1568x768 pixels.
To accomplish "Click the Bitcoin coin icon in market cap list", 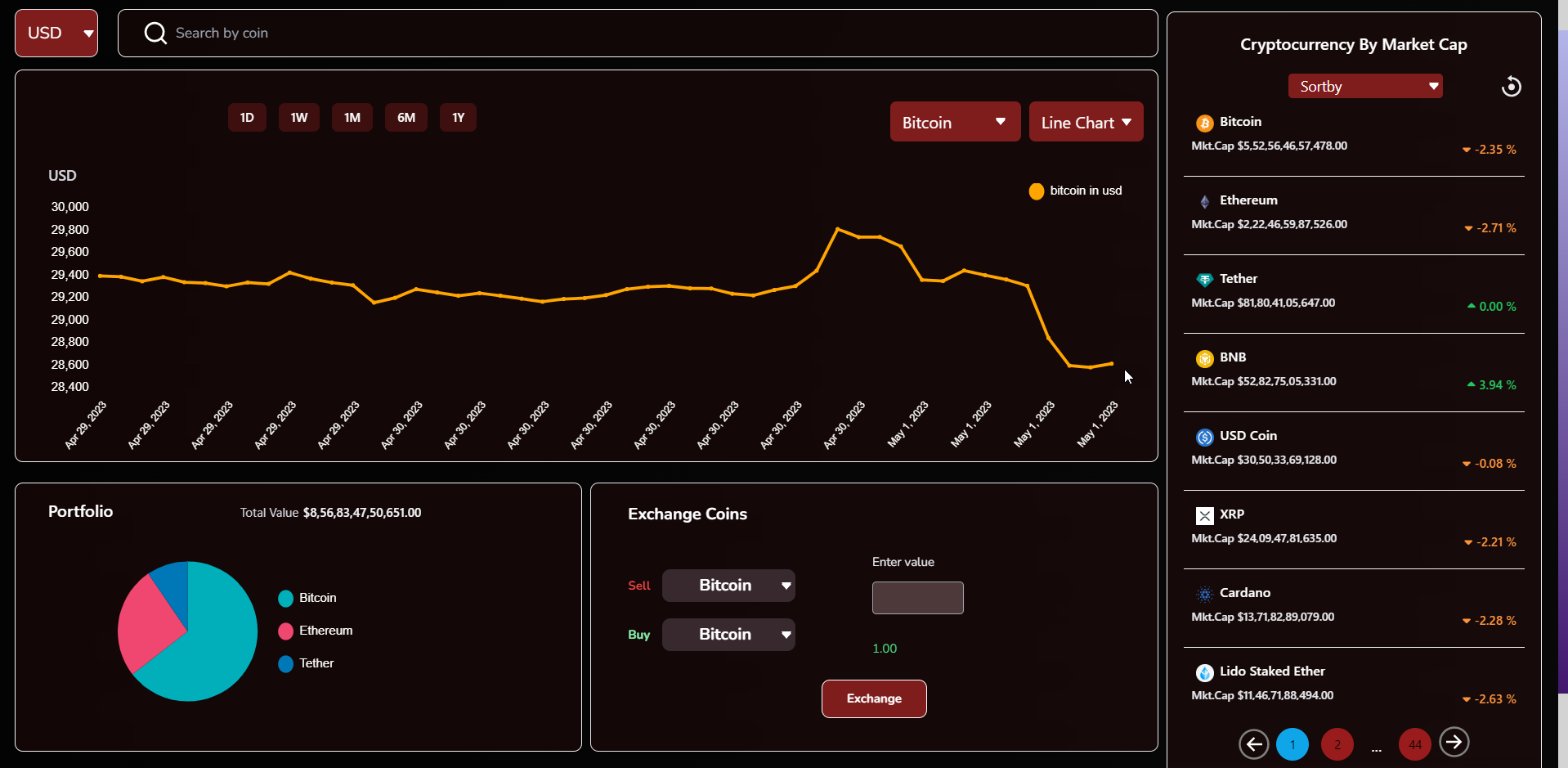I will [x=1204, y=123].
